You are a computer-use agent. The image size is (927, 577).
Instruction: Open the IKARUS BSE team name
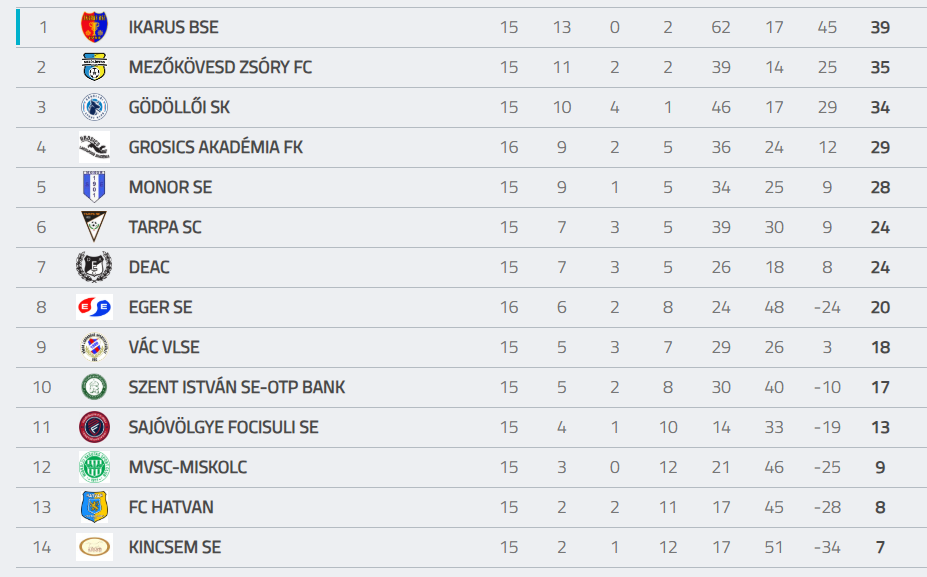pos(173,27)
